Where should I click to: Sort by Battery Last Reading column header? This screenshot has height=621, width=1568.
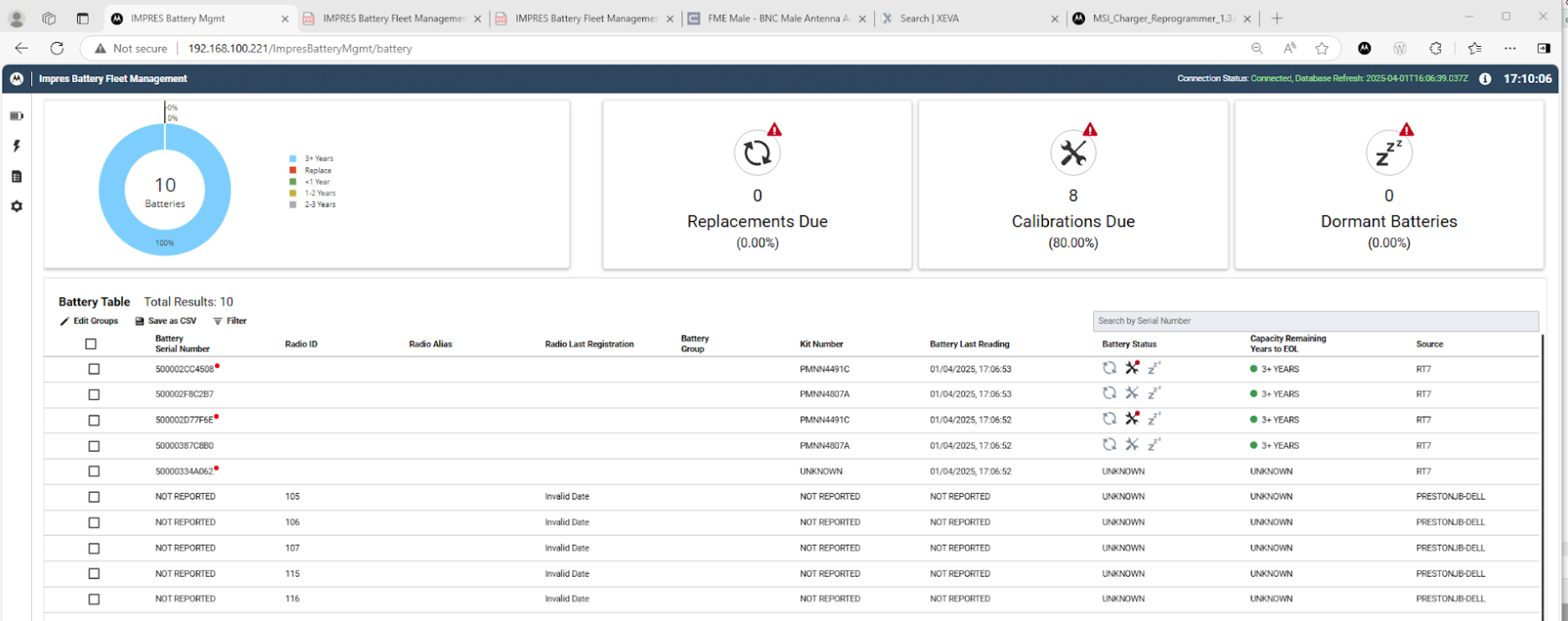point(969,344)
